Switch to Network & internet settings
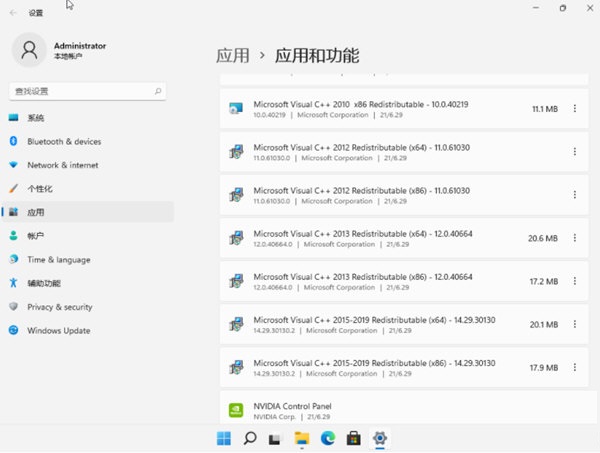The image size is (600, 453). 62,165
